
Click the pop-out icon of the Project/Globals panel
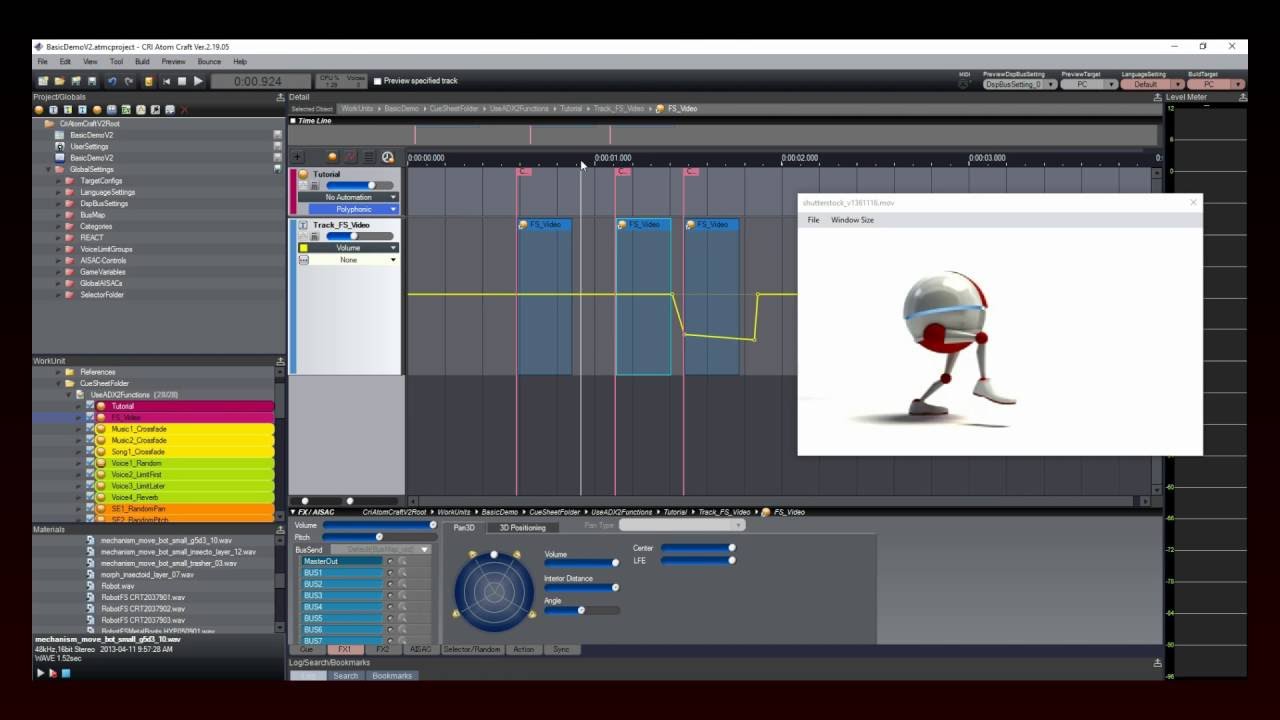click(280, 97)
